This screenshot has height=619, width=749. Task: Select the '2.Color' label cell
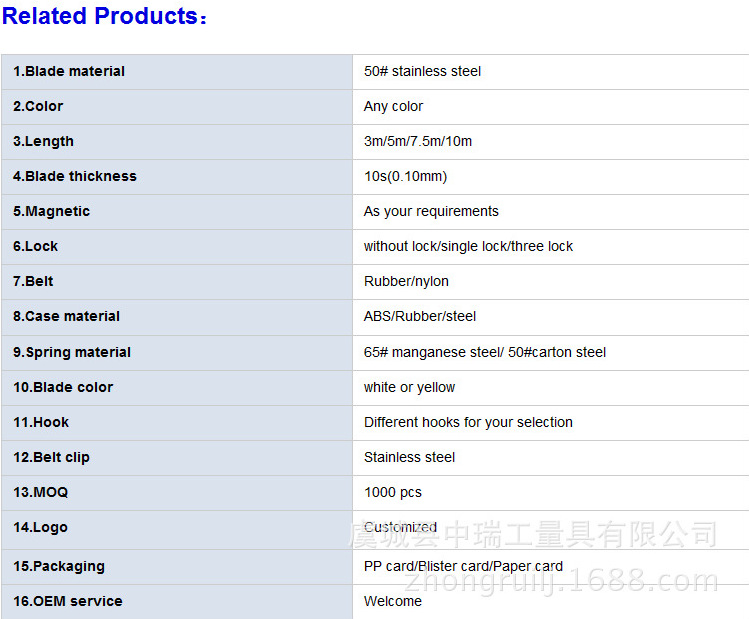pyautogui.click(x=38, y=106)
